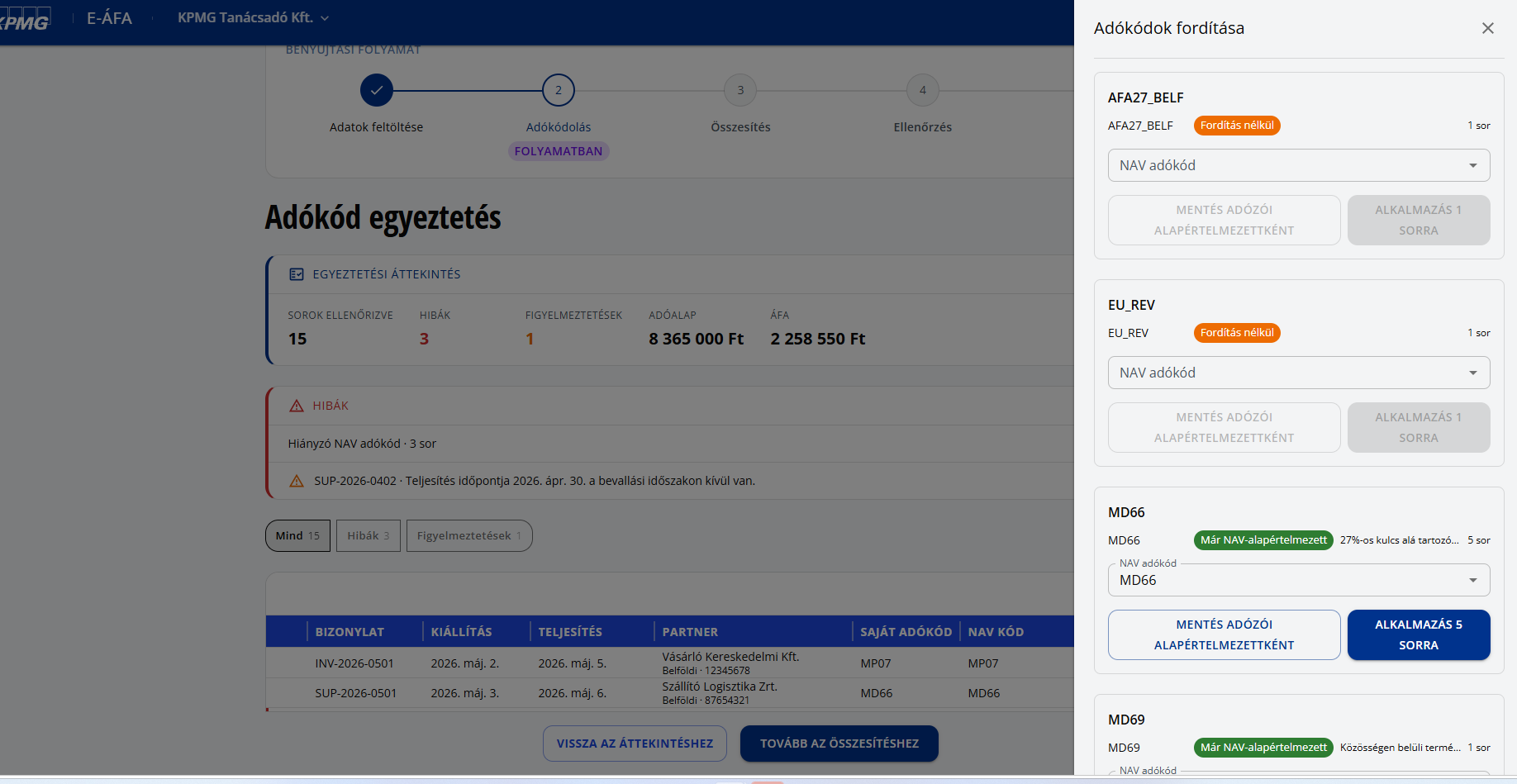Image resolution: width=1517 pixels, height=784 pixels.
Task: Open NAV adókód dropdown for AFA27_BELF
Action: tap(1299, 165)
